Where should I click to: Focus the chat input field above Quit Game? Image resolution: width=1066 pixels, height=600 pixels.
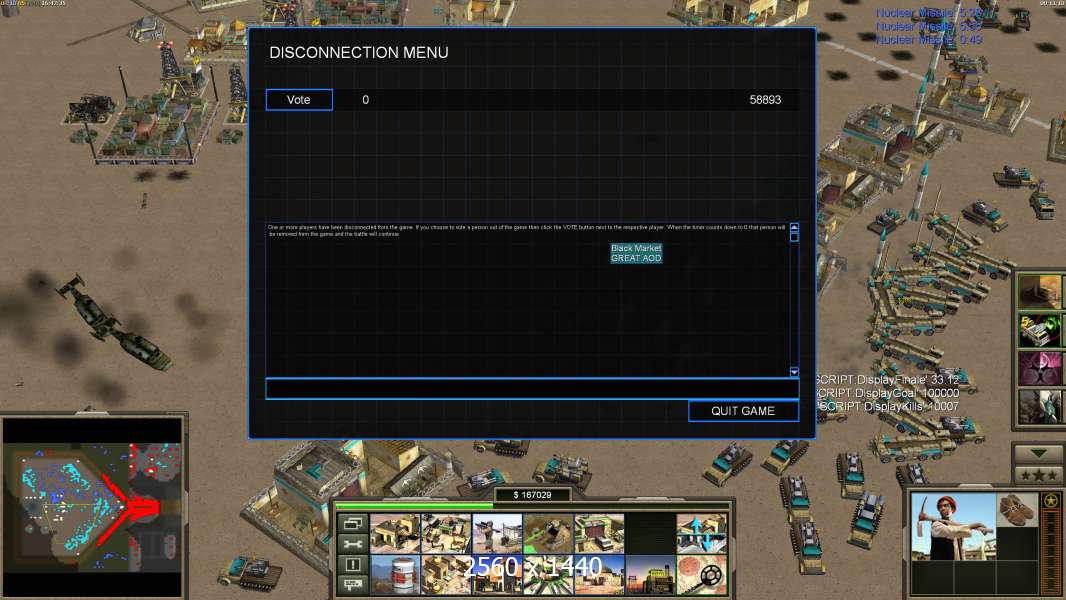coord(532,389)
